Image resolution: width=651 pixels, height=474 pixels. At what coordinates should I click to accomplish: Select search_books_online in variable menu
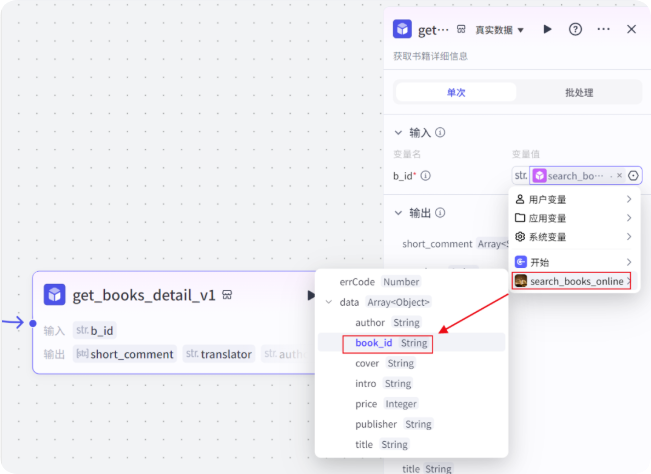[x=572, y=281]
